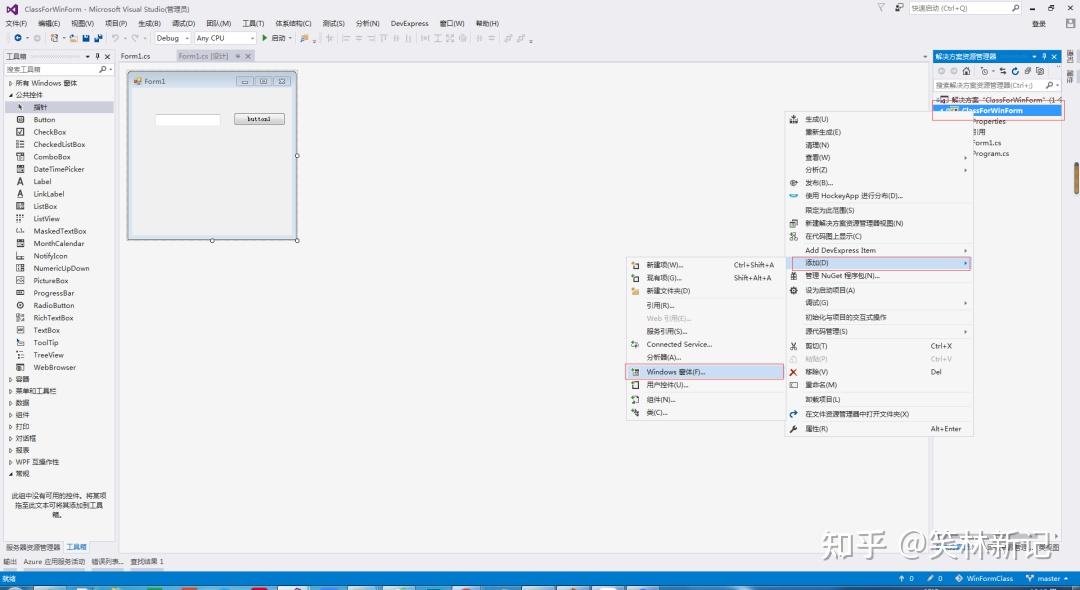
Task: Click the green Start debugging arrow
Action: tap(264, 39)
